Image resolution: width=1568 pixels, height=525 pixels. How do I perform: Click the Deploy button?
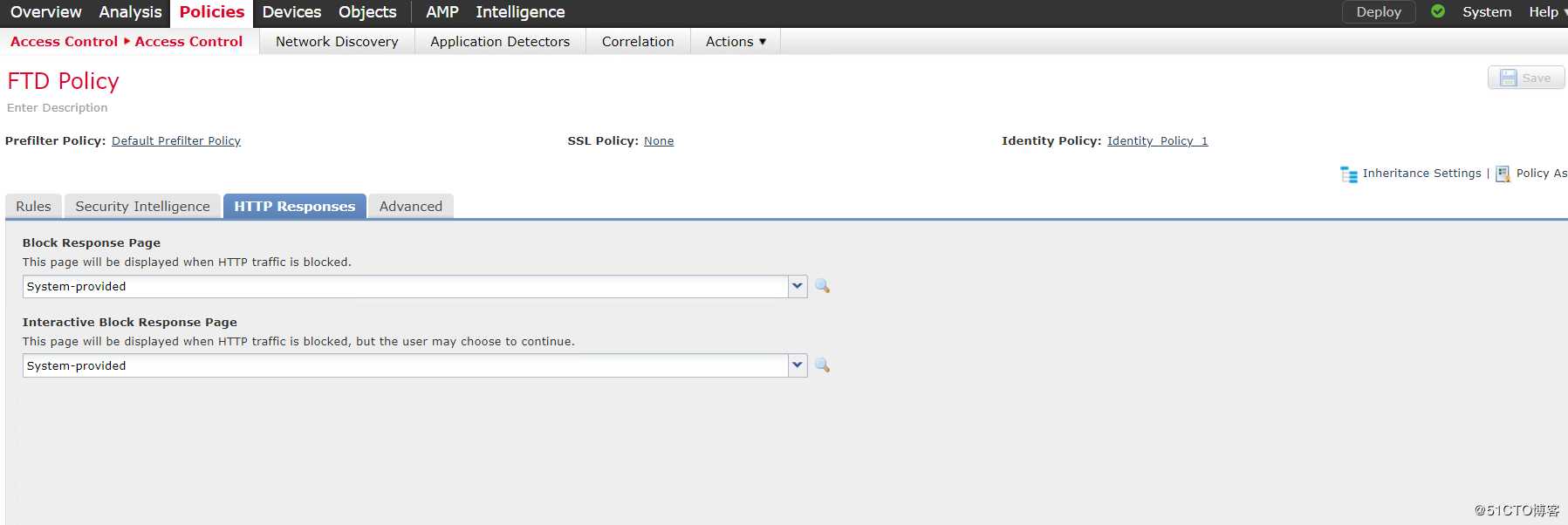pos(1378,12)
